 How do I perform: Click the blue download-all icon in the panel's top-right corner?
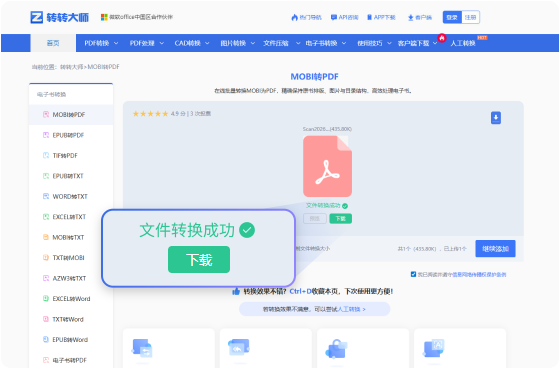[496, 118]
